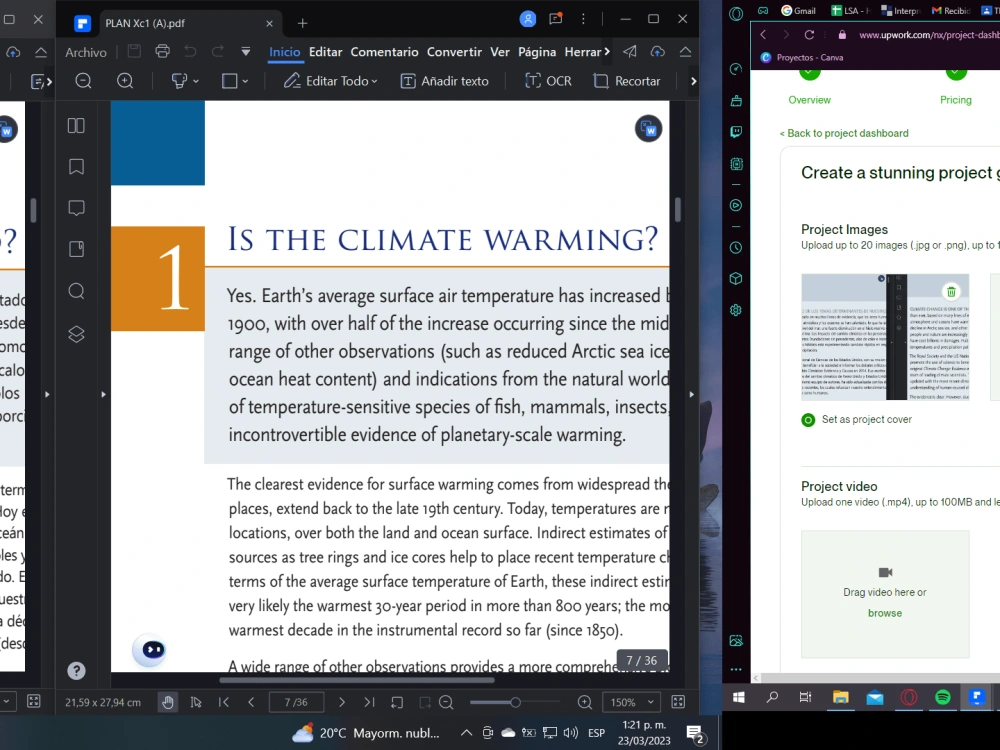This screenshot has height=750, width=1000.
Task: Open the layers panel in sidebar
Action: [x=76, y=334]
